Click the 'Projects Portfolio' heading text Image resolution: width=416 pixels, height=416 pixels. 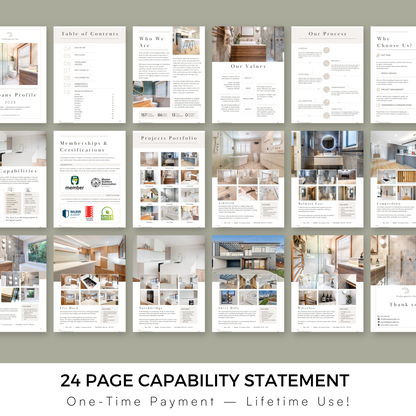click(x=169, y=138)
